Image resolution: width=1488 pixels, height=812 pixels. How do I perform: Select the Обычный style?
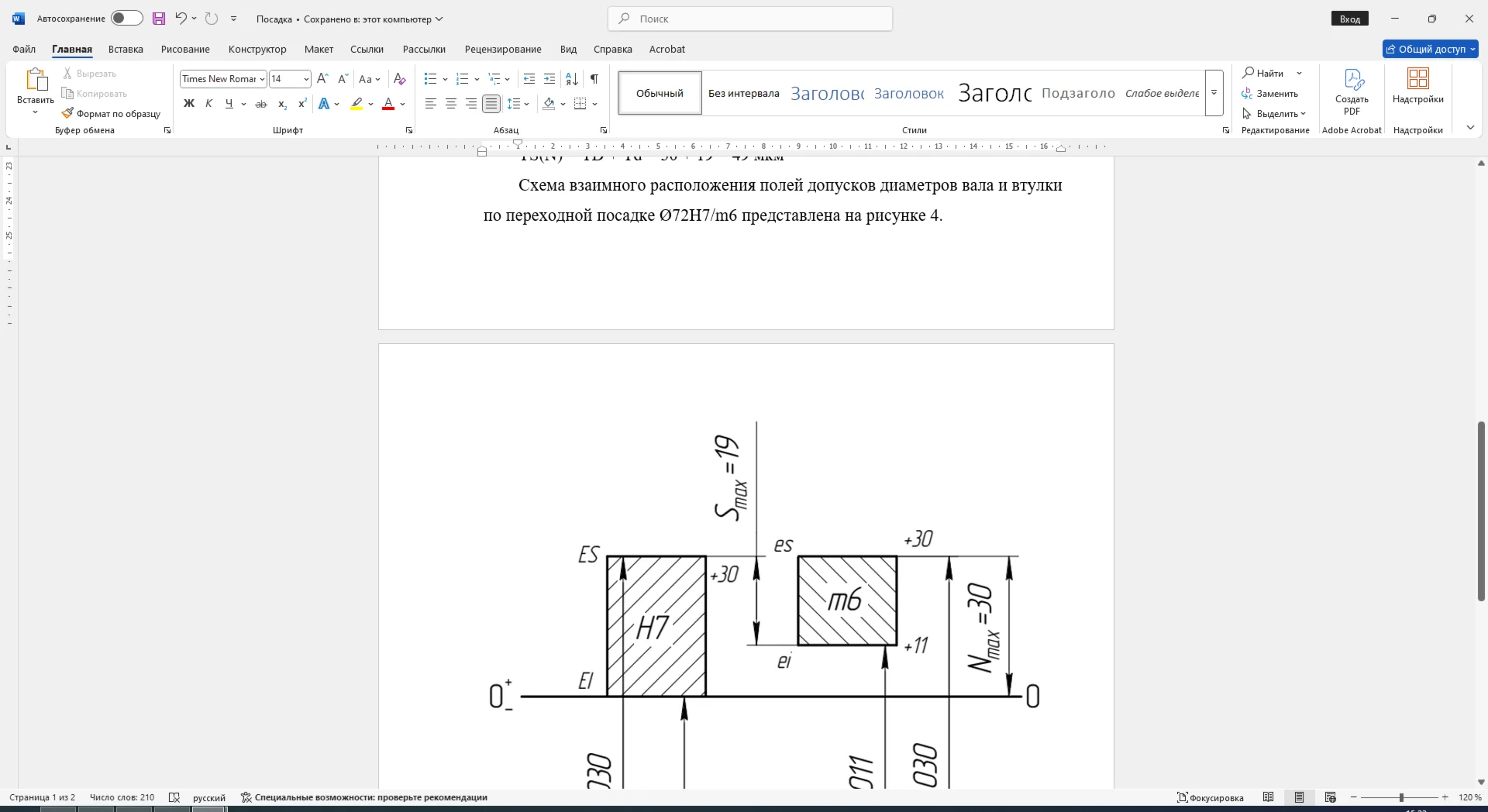[x=660, y=93]
